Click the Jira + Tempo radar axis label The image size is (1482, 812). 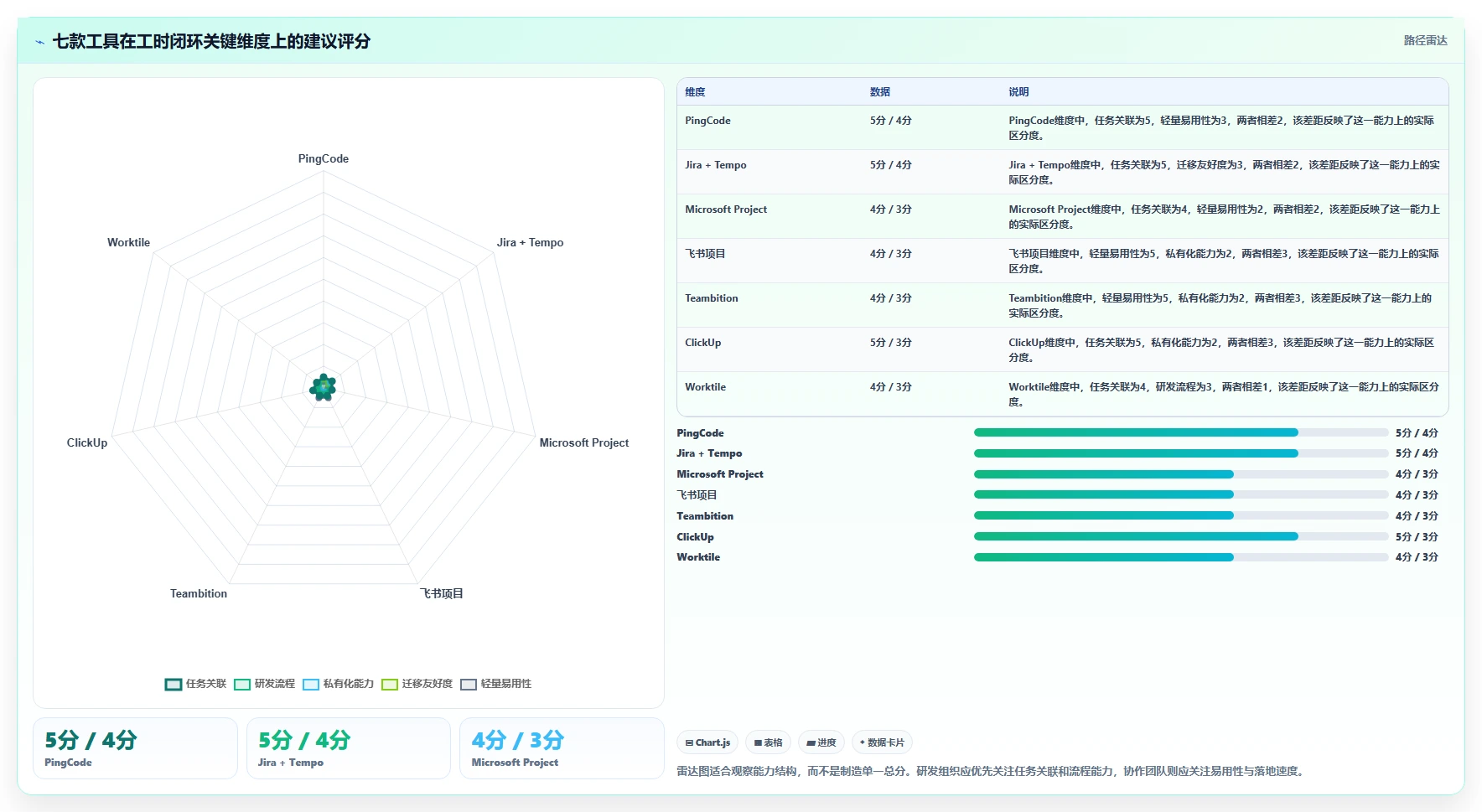(x=530, y=242)
